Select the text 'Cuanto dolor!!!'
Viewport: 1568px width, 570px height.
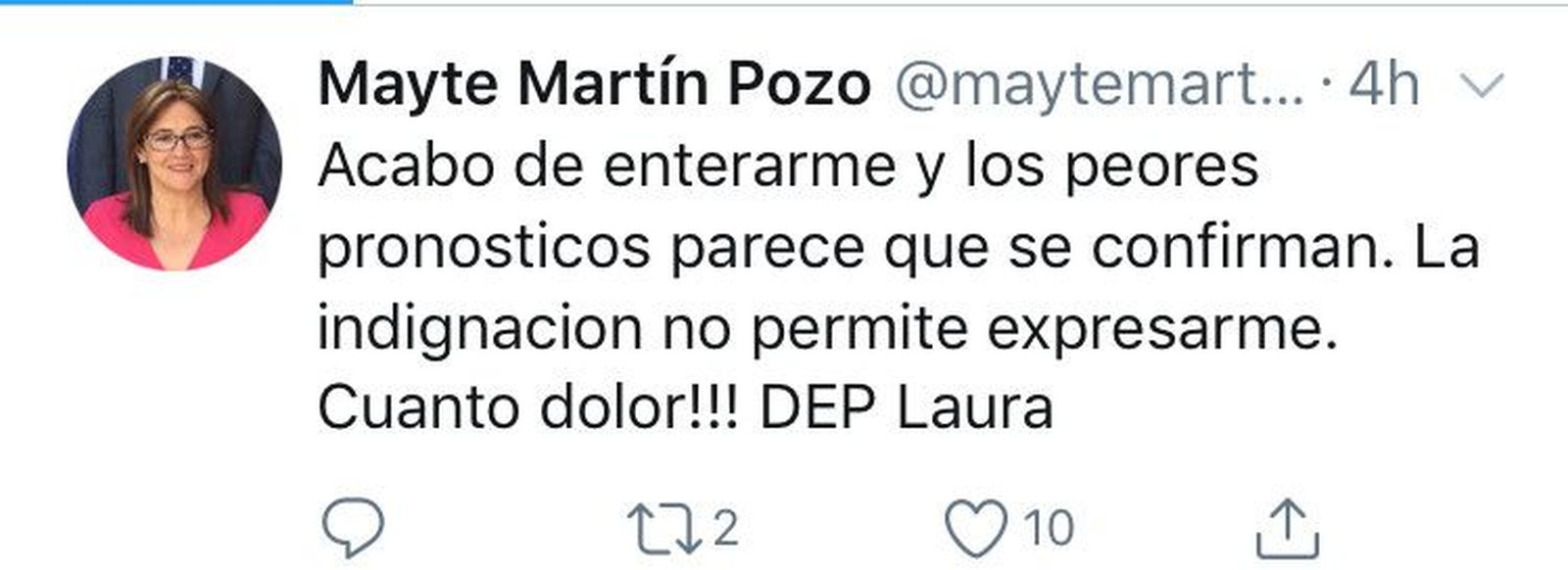click(533, 406)
